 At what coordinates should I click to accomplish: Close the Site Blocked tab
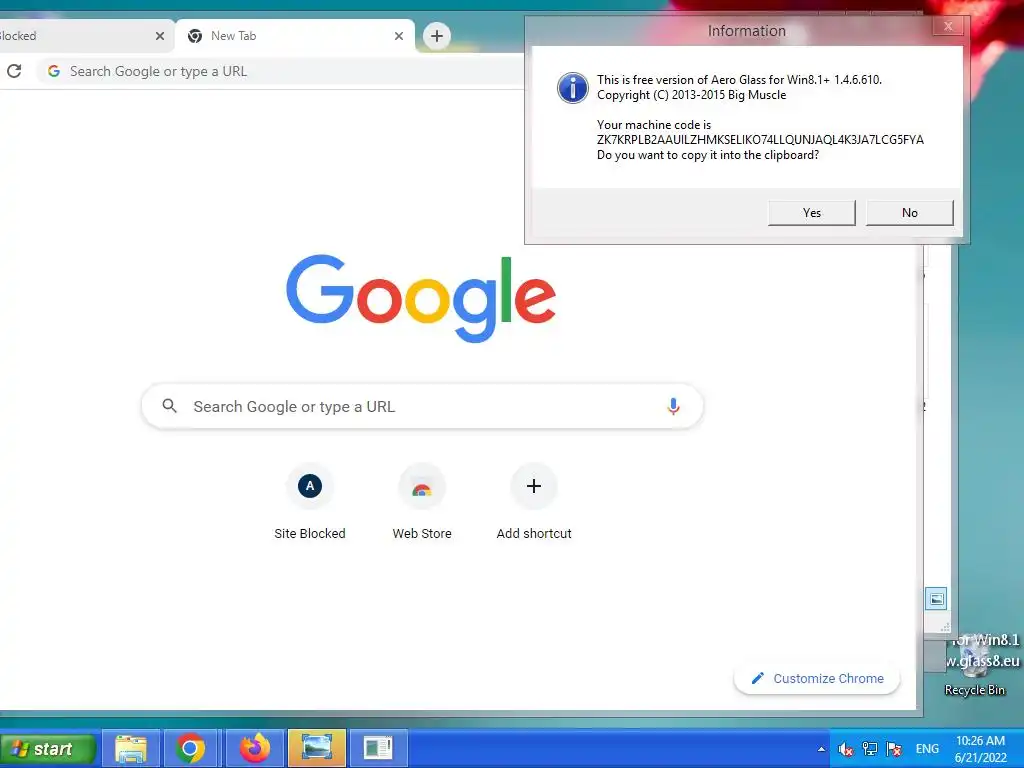click(160, 36)
